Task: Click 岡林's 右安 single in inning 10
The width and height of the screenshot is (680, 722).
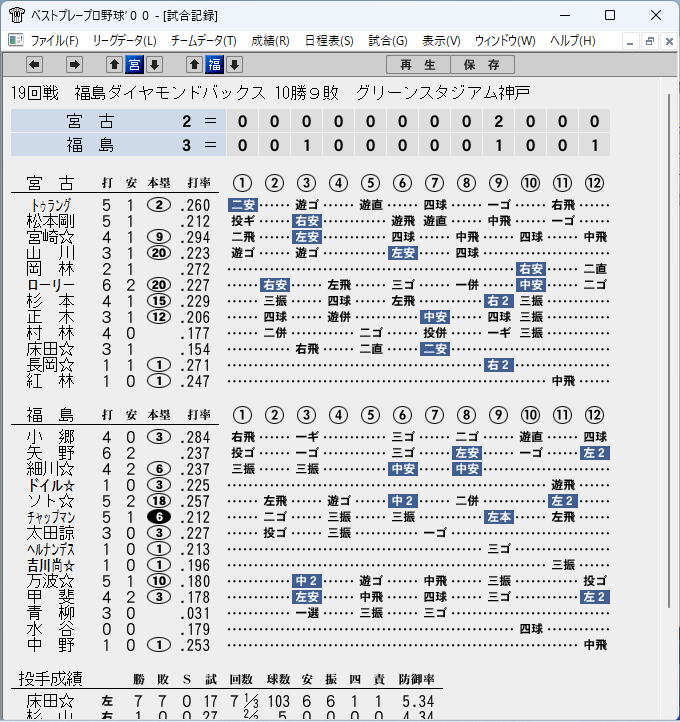Action: pyautogui.click(x=531, y=269)
